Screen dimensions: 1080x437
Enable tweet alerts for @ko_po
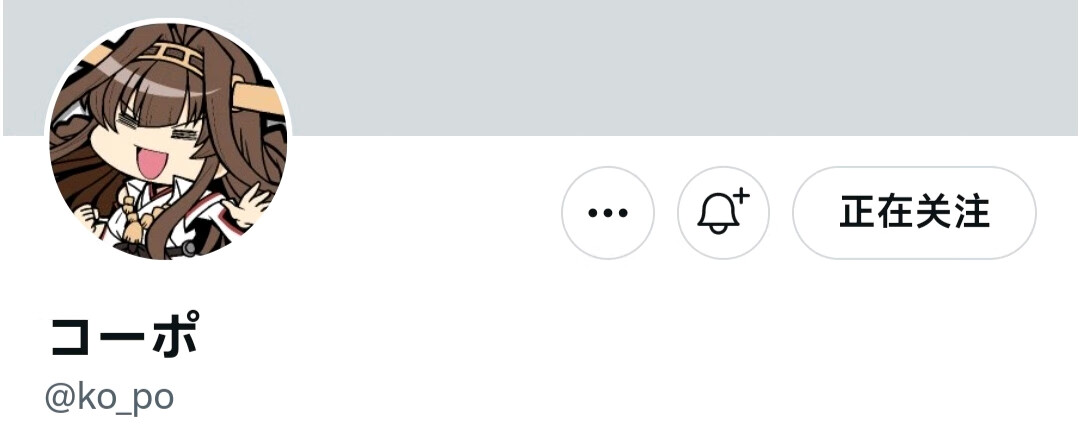pyautogui.click(x=723, y=213)
